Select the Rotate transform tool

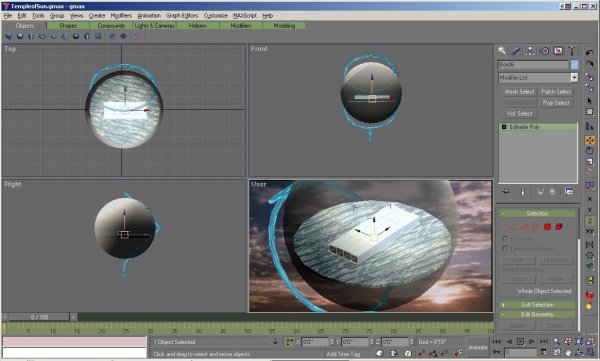coord(590,151)
